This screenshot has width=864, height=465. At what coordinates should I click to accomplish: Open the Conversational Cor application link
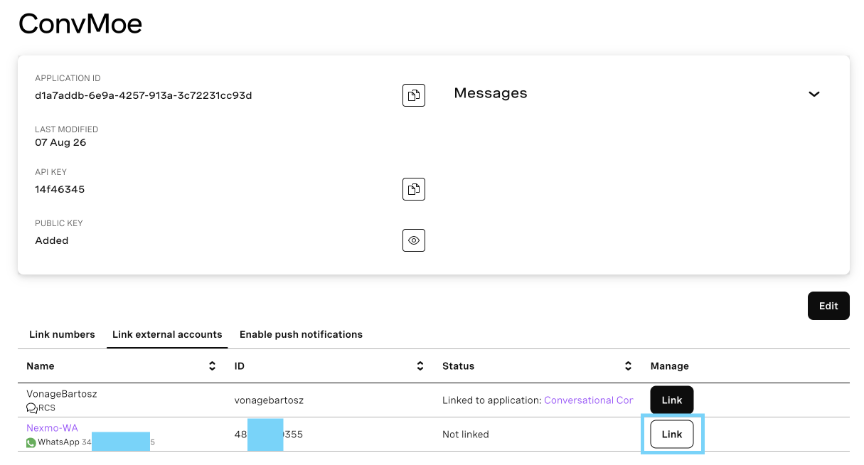click(588, 400)
